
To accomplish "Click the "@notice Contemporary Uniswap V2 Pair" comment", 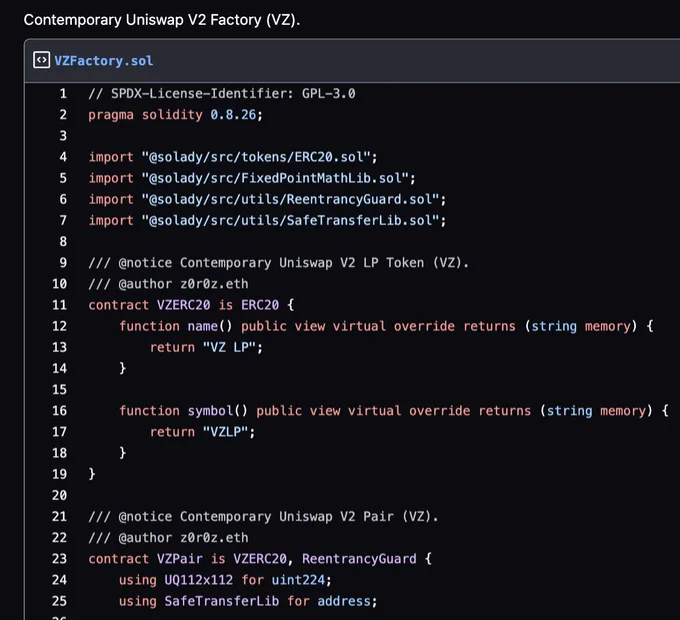I will tap(263, 517).
